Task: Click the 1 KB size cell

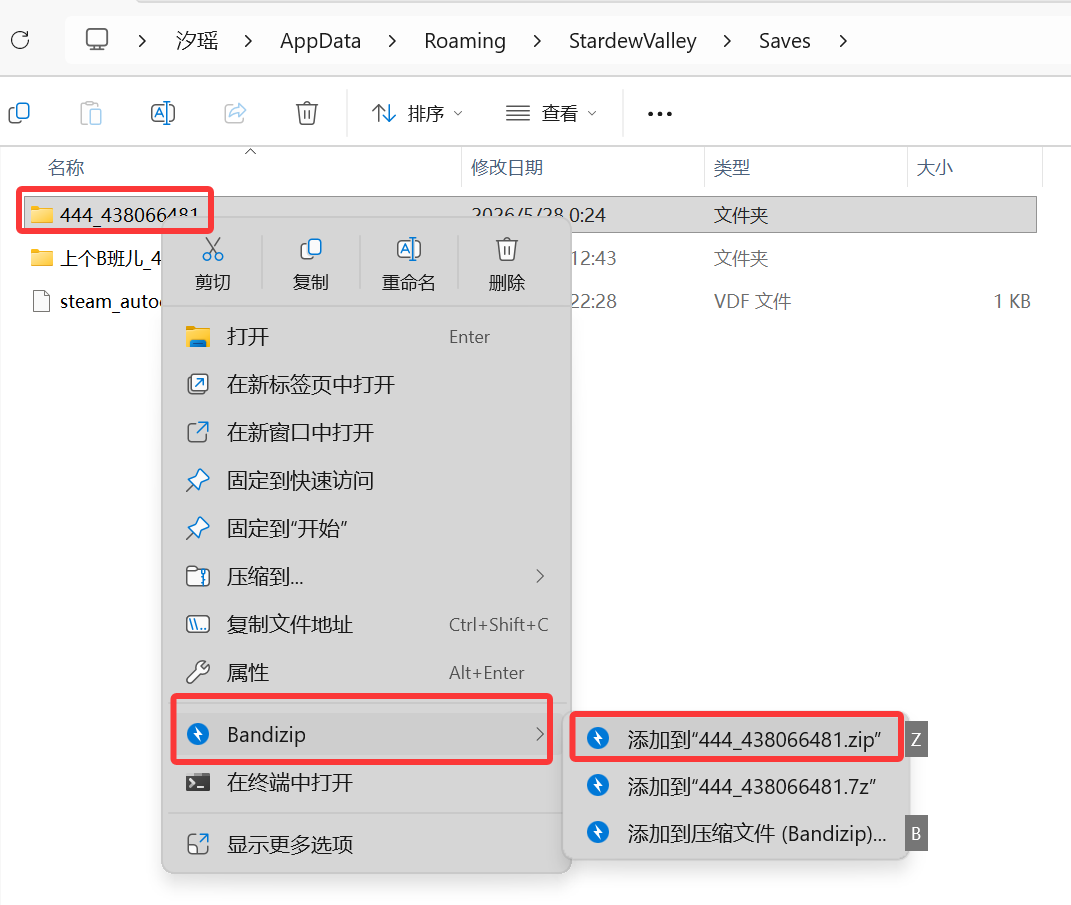Action: click(x=1012, y=301)
